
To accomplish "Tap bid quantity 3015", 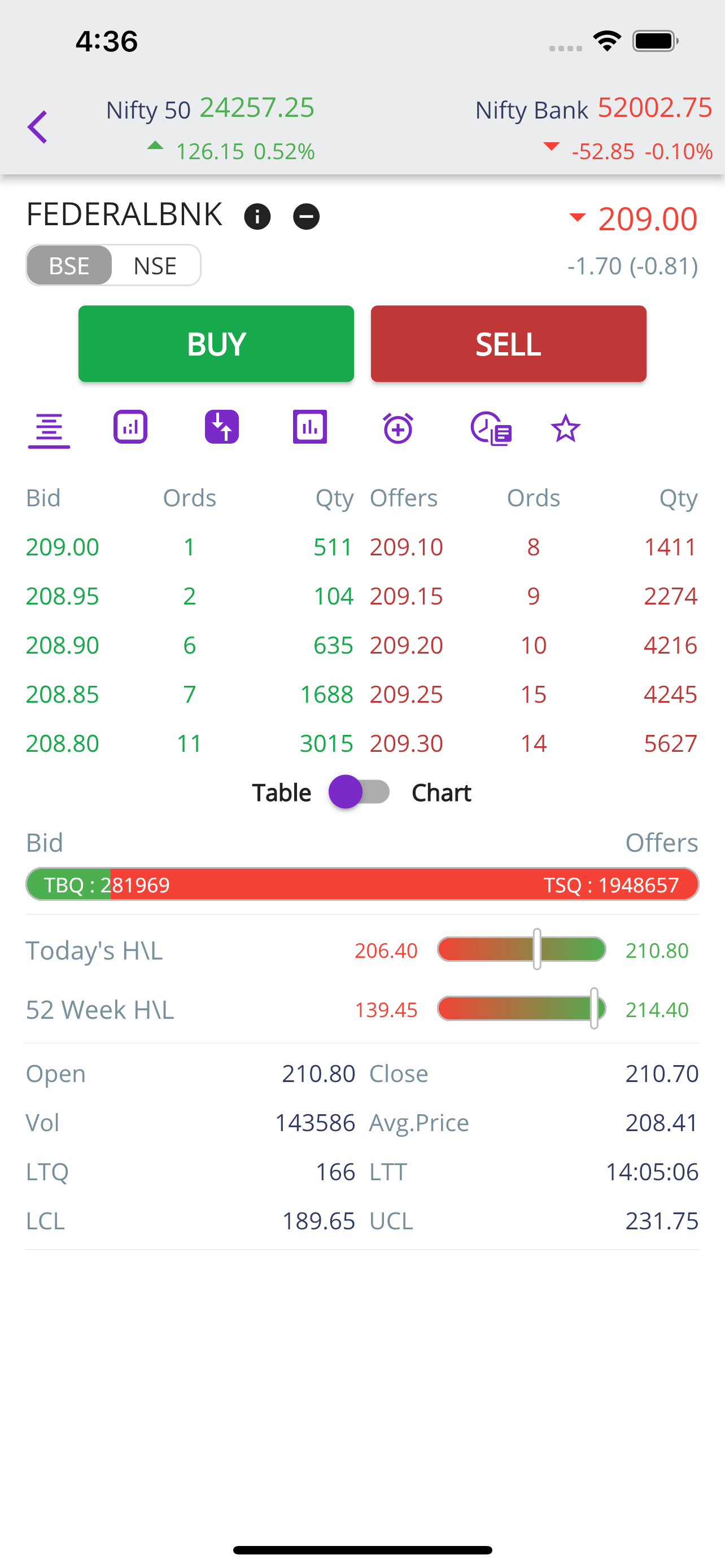I will coord(327,744).
